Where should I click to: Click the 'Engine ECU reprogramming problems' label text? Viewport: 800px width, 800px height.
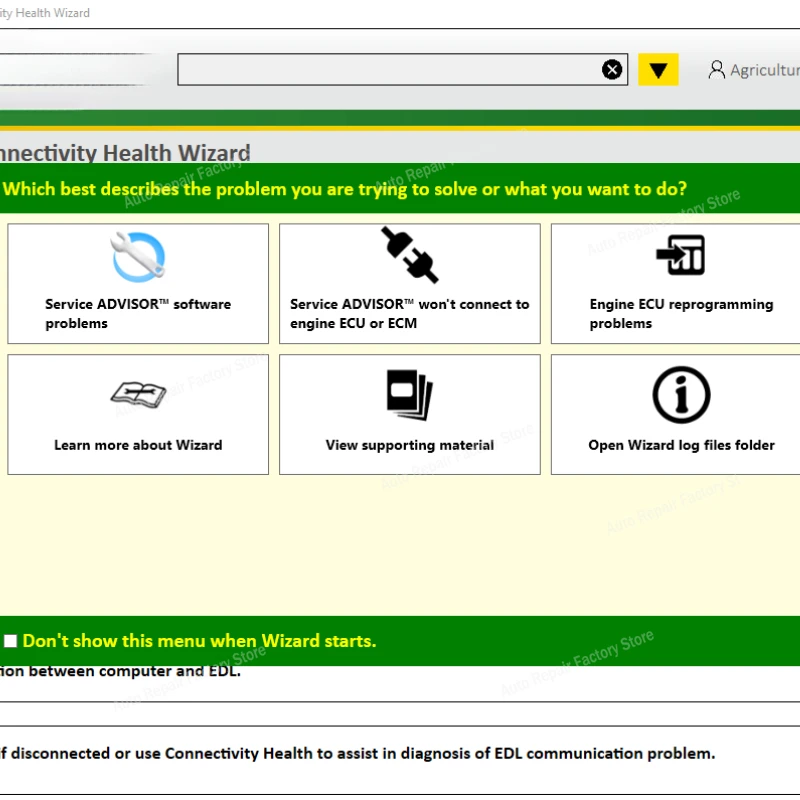(x=681, y=313)
